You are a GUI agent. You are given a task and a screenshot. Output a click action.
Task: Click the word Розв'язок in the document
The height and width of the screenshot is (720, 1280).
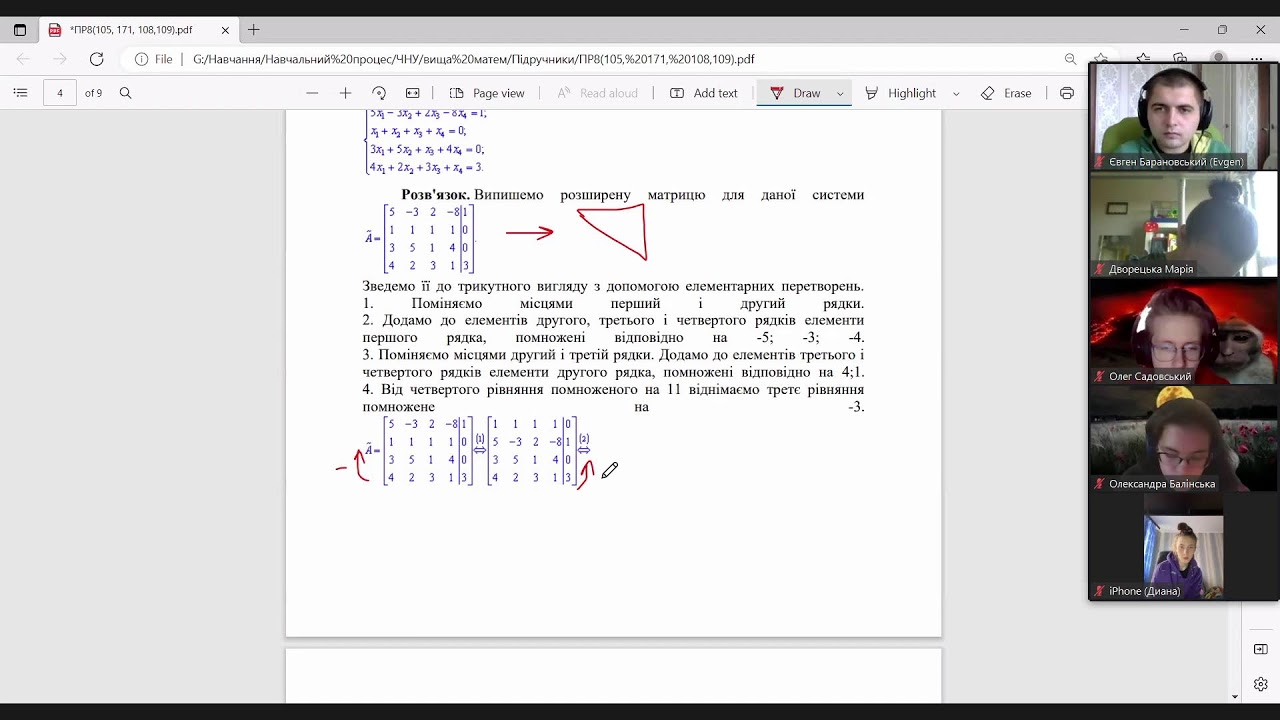435,195
